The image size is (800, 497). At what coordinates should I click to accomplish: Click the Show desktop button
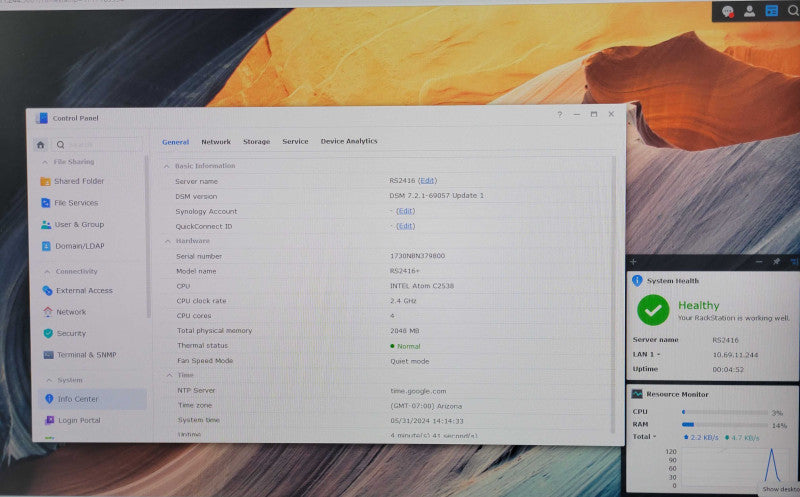[781, 489]
